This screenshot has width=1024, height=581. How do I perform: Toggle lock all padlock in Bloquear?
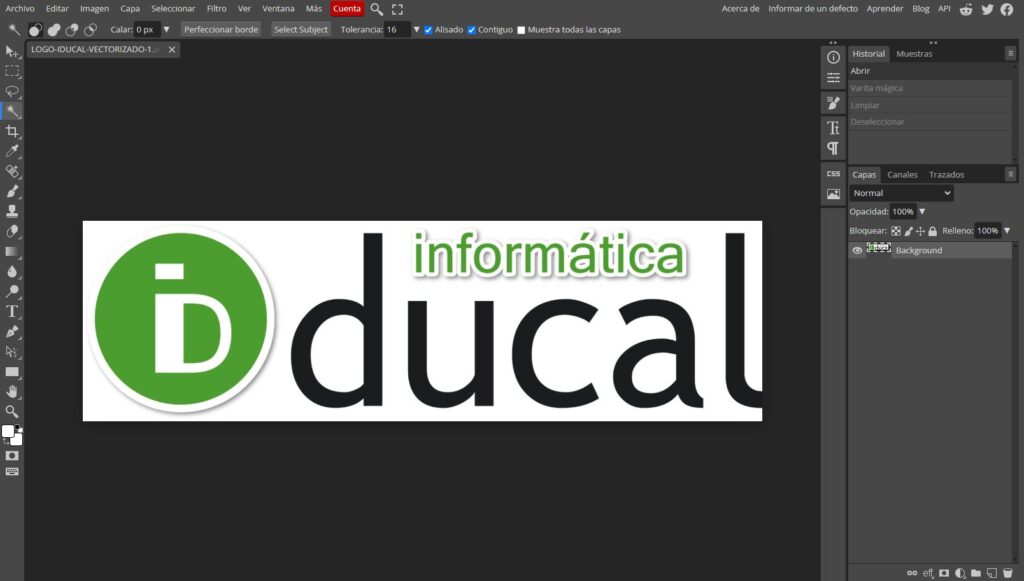point(933,231)
